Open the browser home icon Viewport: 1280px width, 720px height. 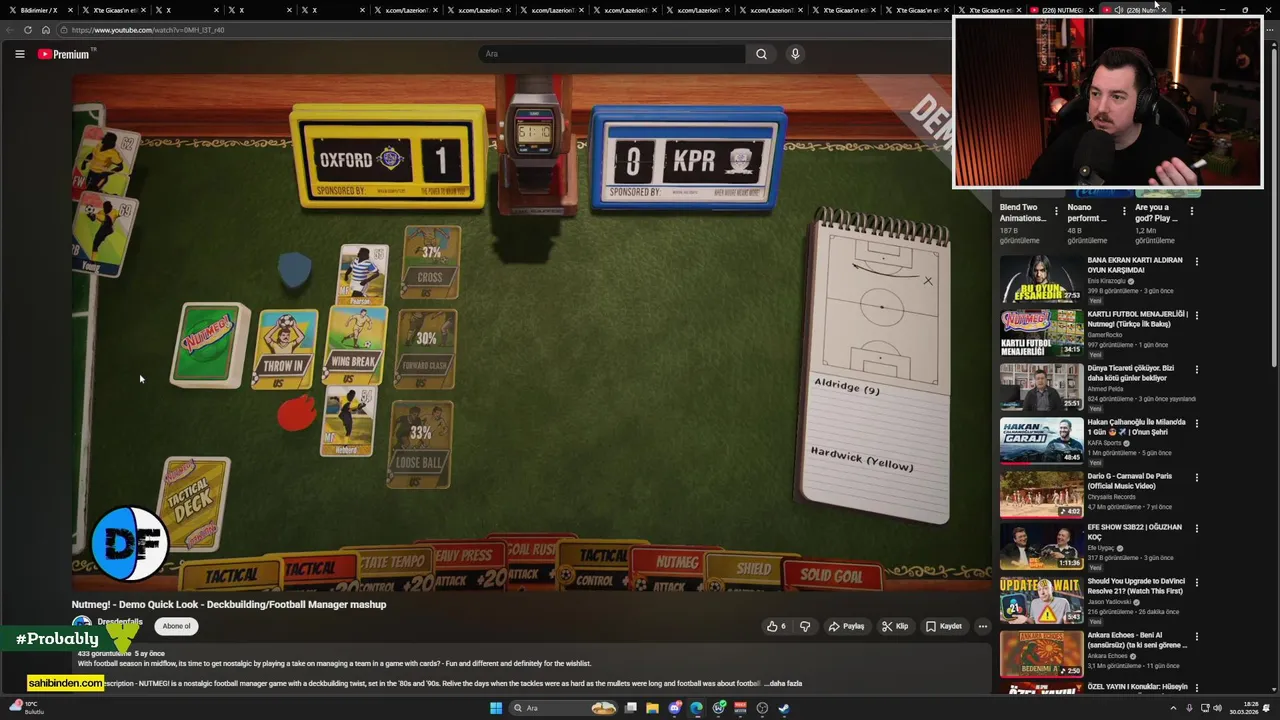[x=45, y=30]
